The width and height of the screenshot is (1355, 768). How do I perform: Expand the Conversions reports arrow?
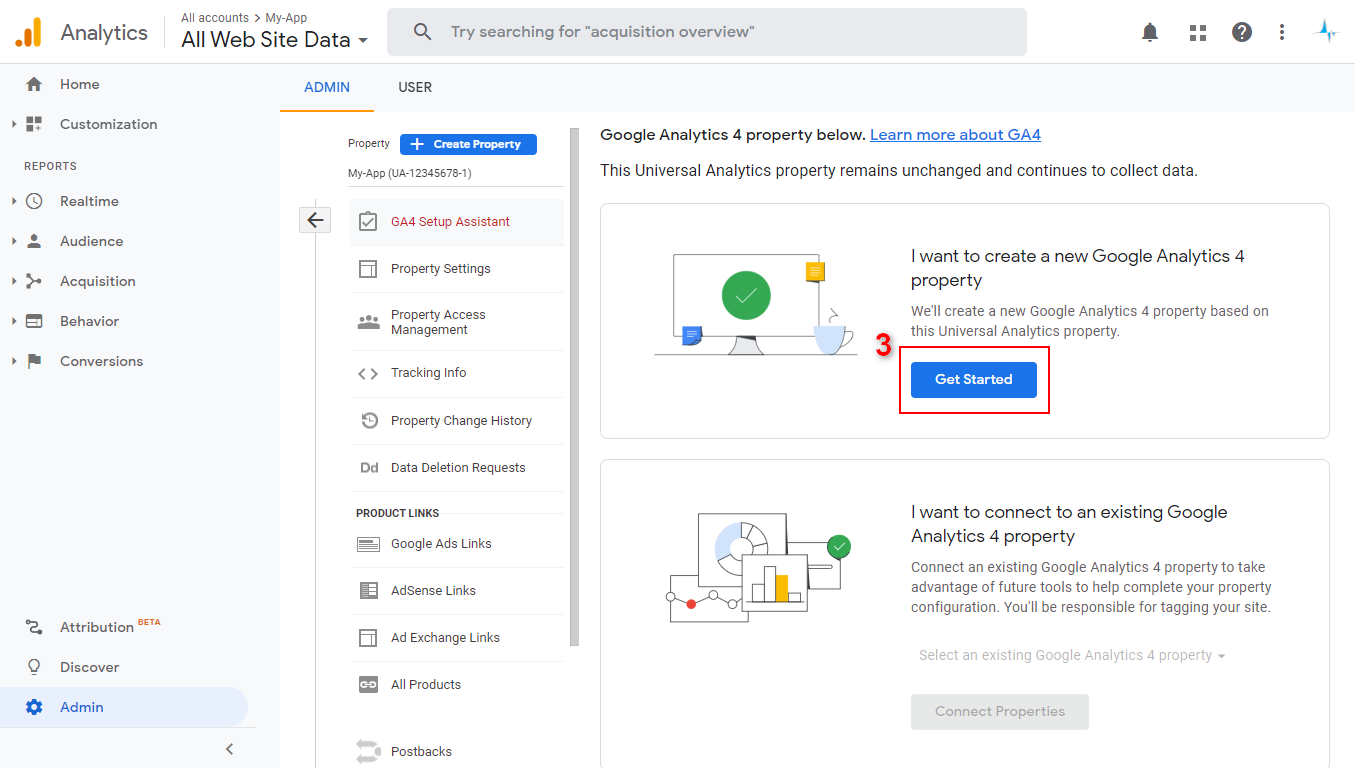[x=14, y=361]
